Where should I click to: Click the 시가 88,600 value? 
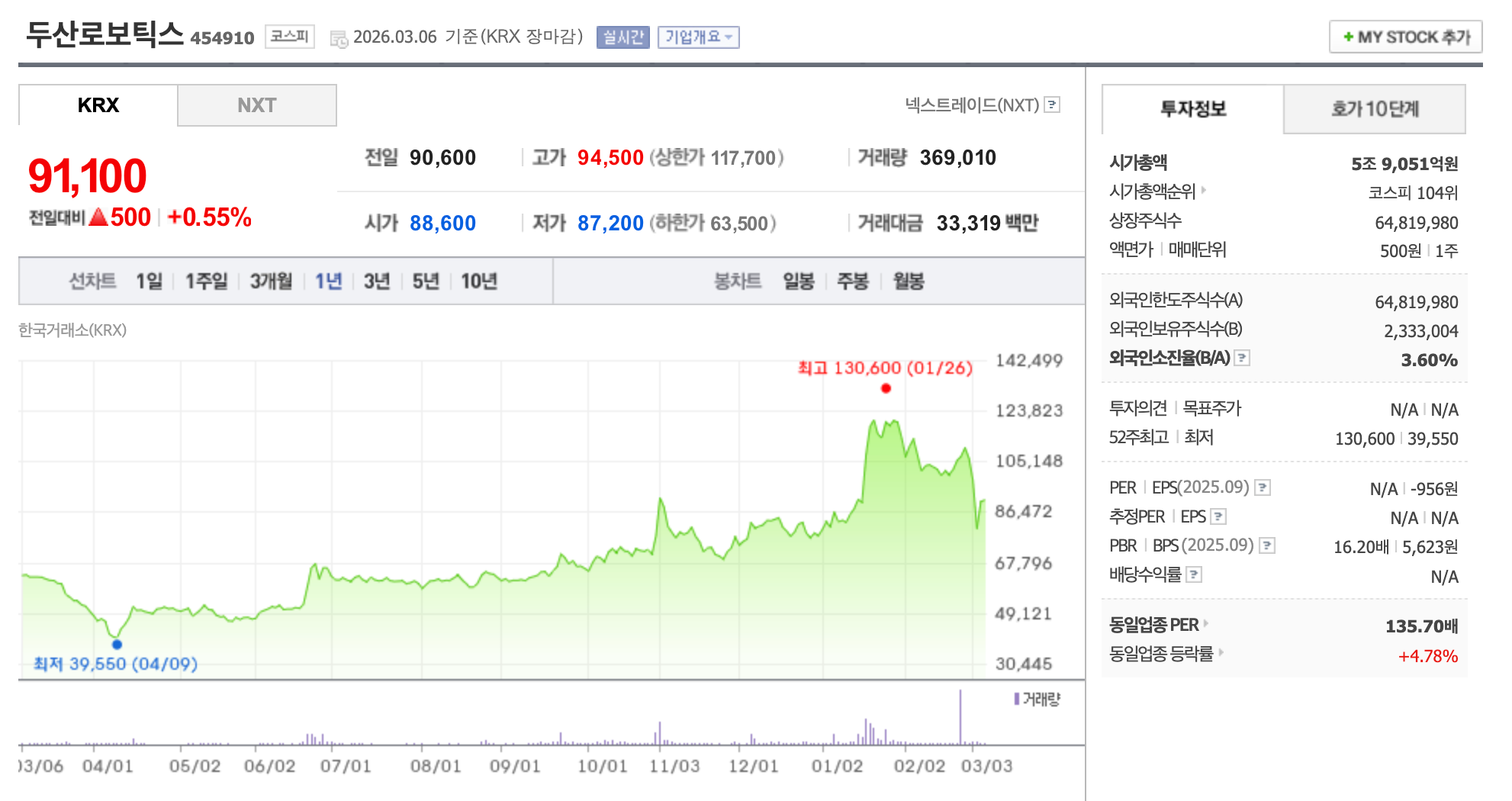point(442,224)
